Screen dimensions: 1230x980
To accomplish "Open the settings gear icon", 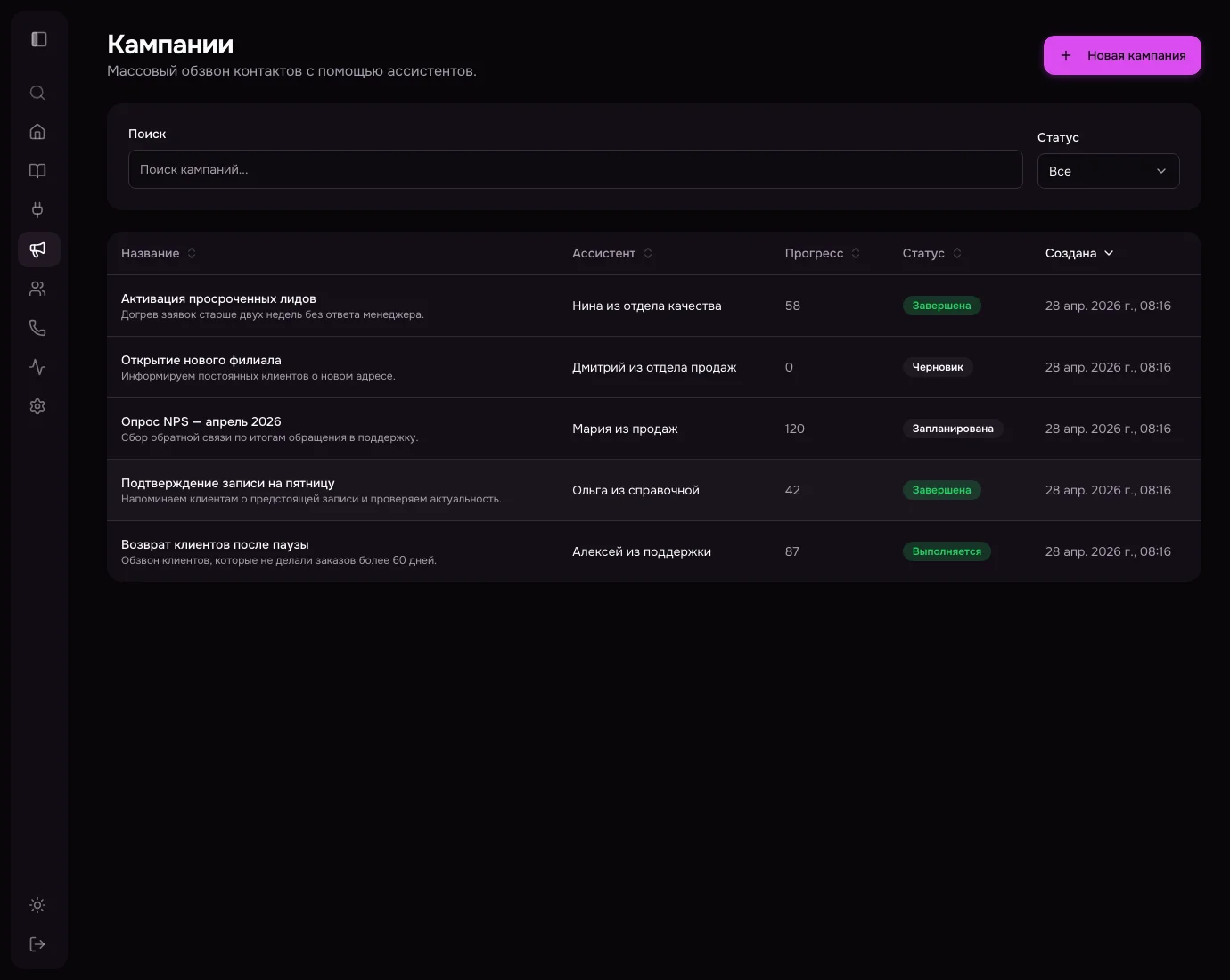I will pos(37,405).
